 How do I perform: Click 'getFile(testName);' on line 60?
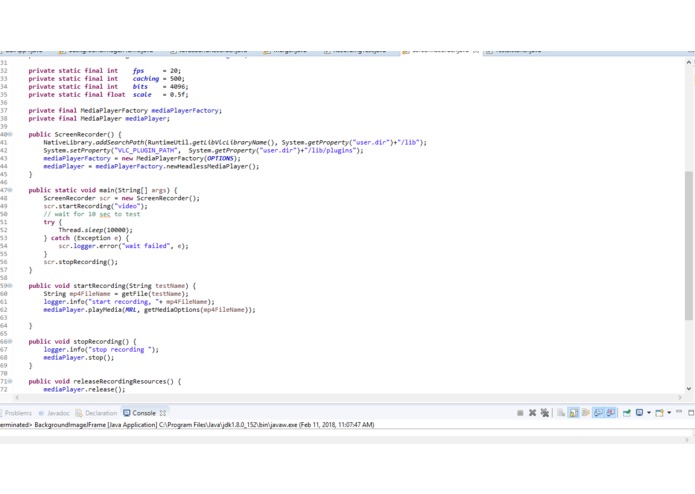tap(155, 294)
